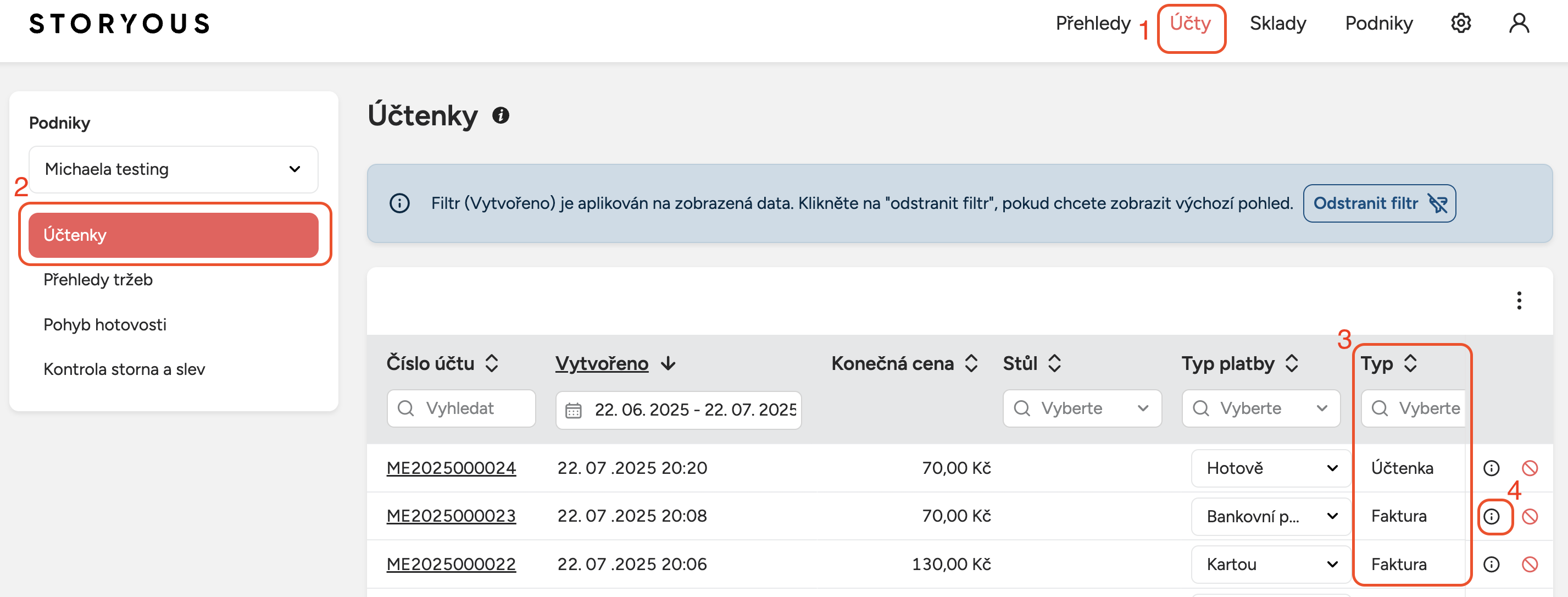
Task: Click the Vyhledat account number search field
Action: pos(461,408)
